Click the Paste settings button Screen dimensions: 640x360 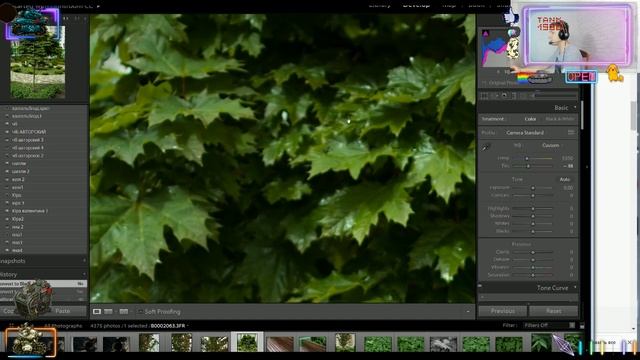pos(62,311)
